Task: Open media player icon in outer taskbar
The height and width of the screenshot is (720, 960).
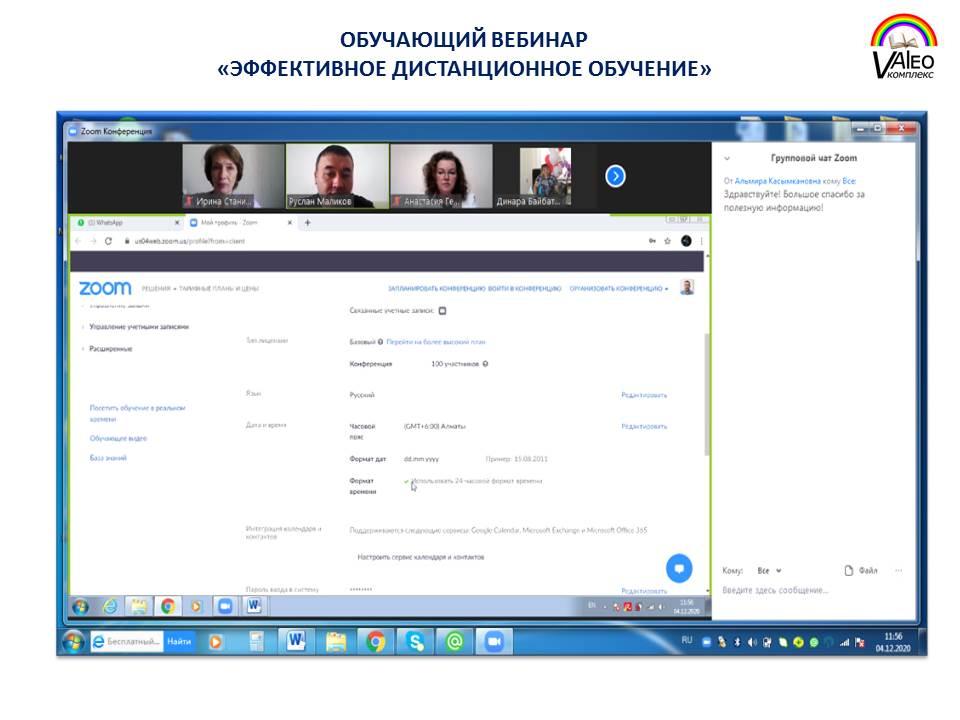Action: (216, 642)
